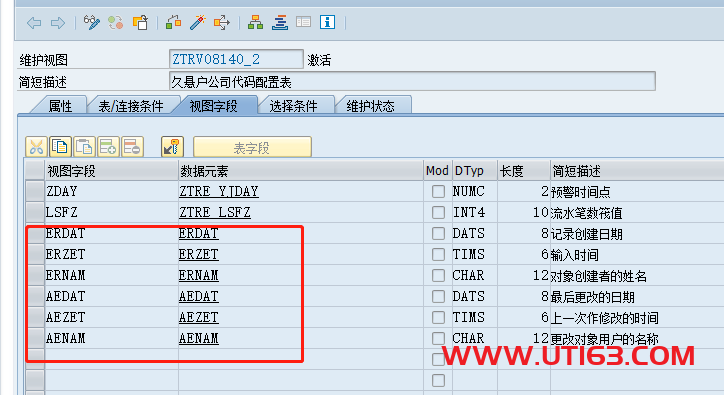This screenshot has width=724, height=395.
Task: Click the Insert row icon above table
Action: [108, 147]
